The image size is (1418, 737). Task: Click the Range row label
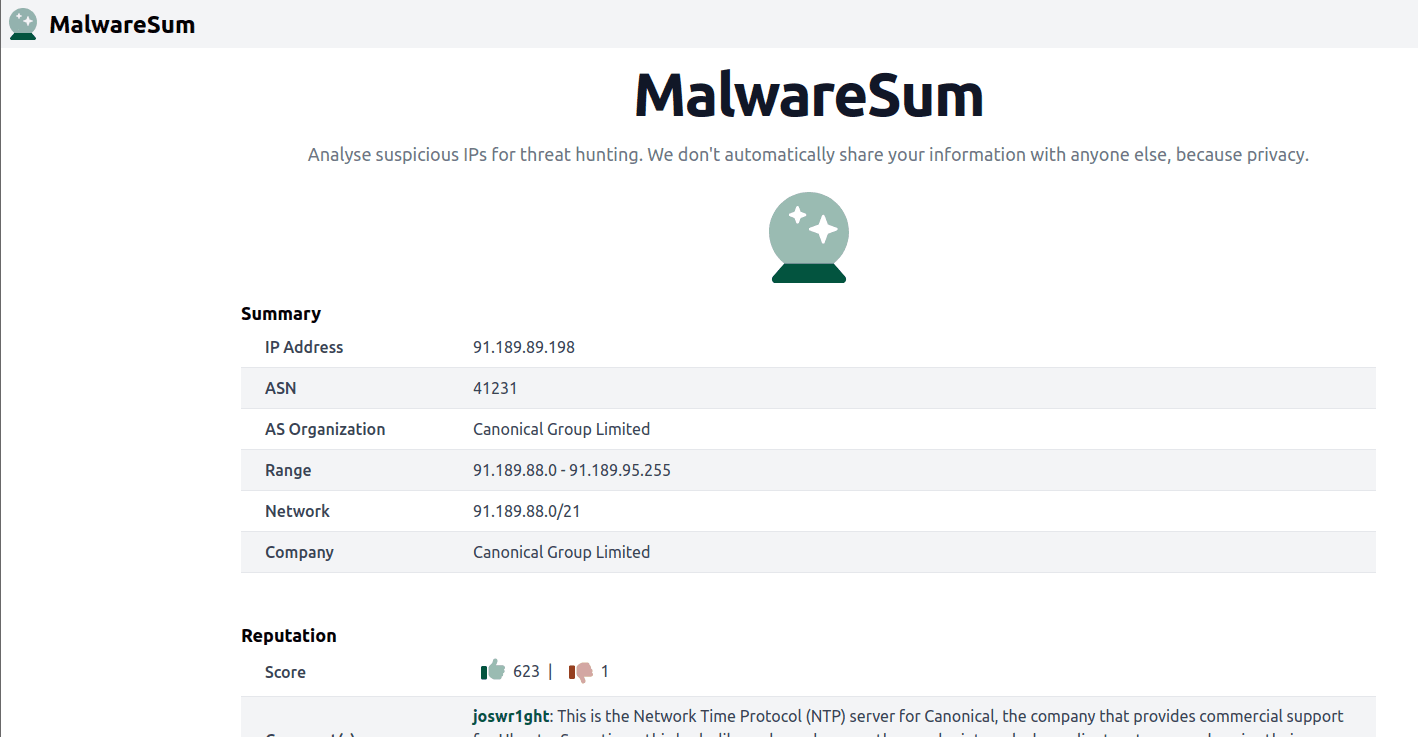pyautogui.click(x=288, y=470)
